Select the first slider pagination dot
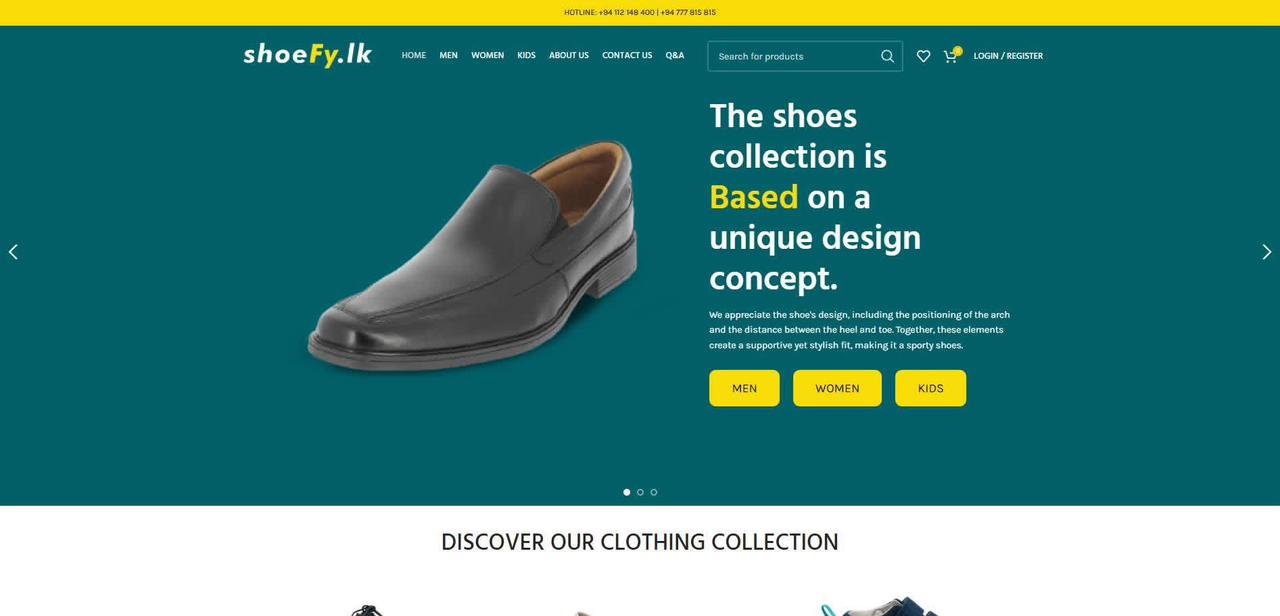 [627, 492]
